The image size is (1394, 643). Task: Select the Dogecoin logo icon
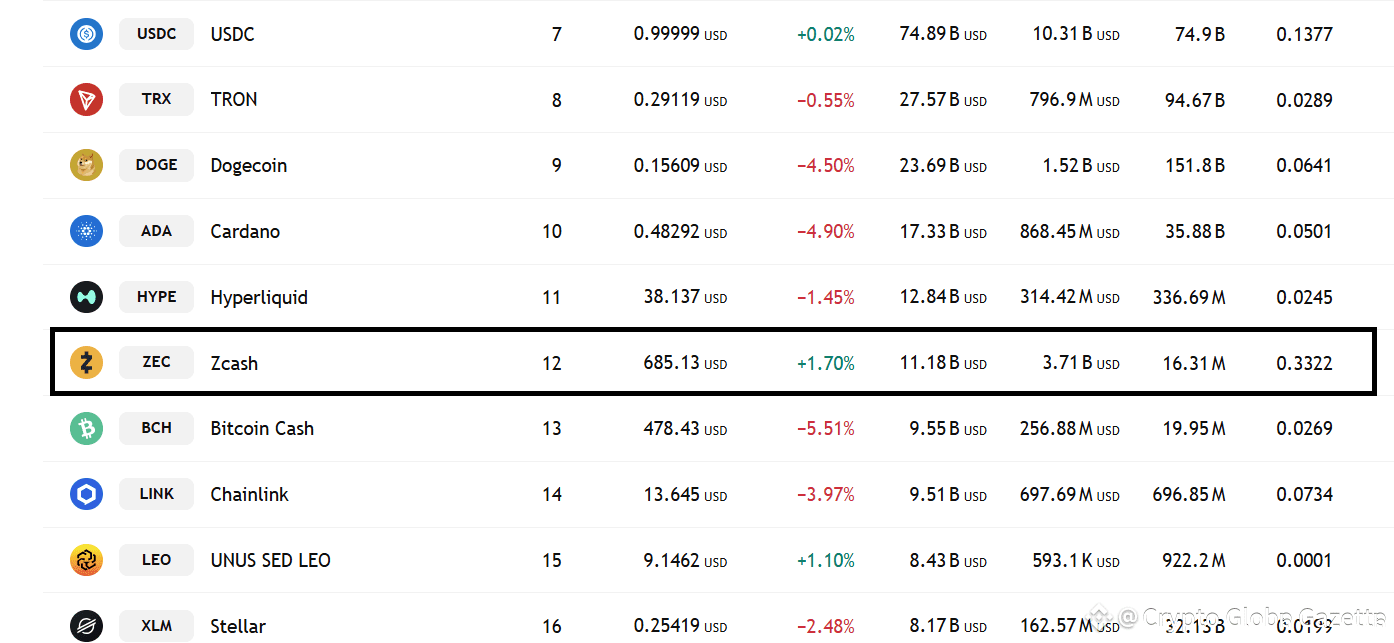point(86,165)
